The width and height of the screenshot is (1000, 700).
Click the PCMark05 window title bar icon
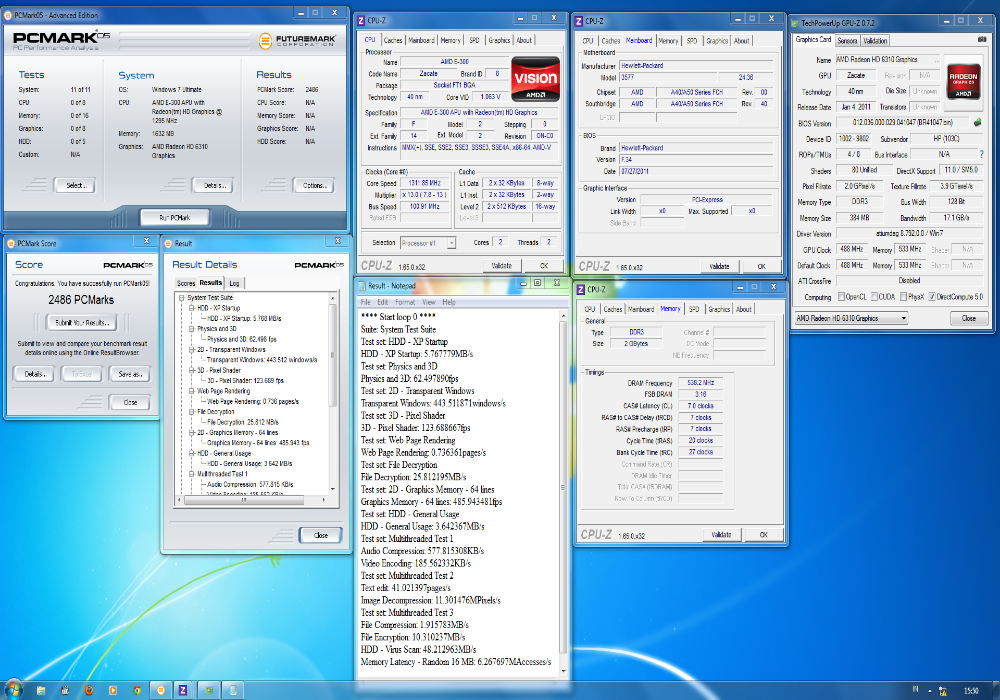(9, 15)
